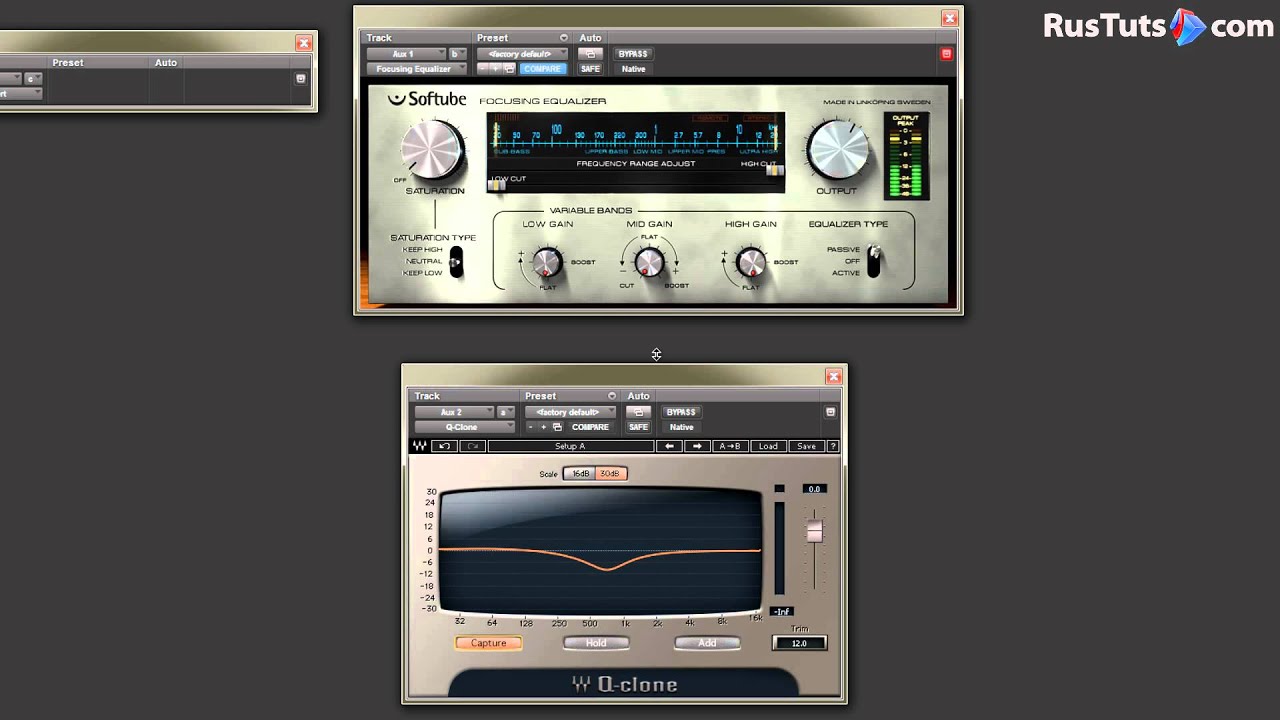Viewport: 1280px width, 720px height.
Task: Click the Trim value field showing 12.0
Action: 799,643
